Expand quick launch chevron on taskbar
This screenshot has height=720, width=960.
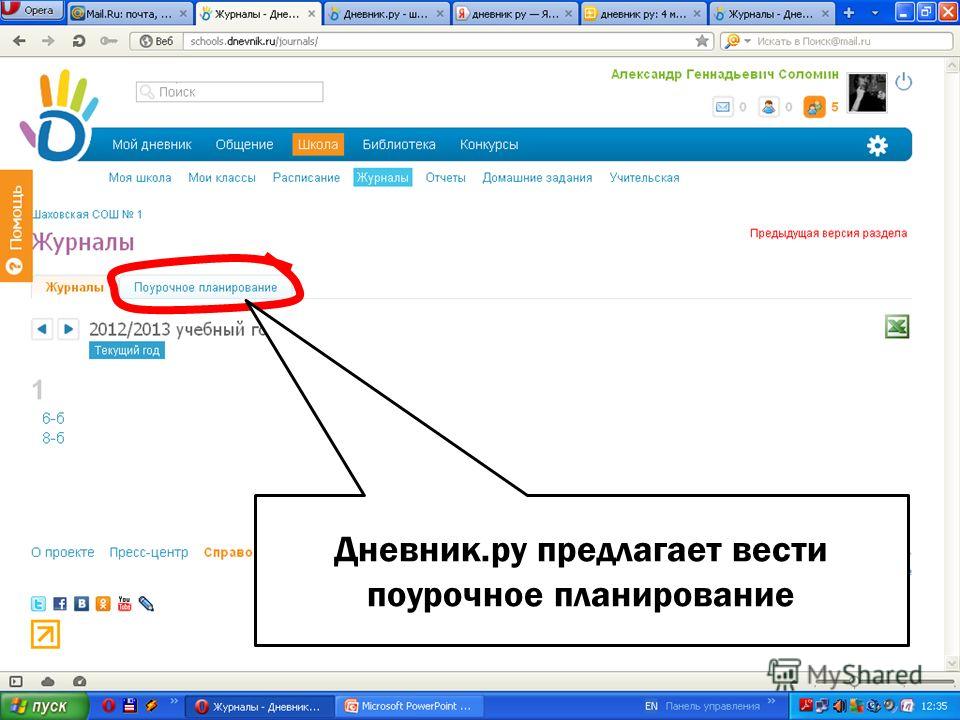174,701
